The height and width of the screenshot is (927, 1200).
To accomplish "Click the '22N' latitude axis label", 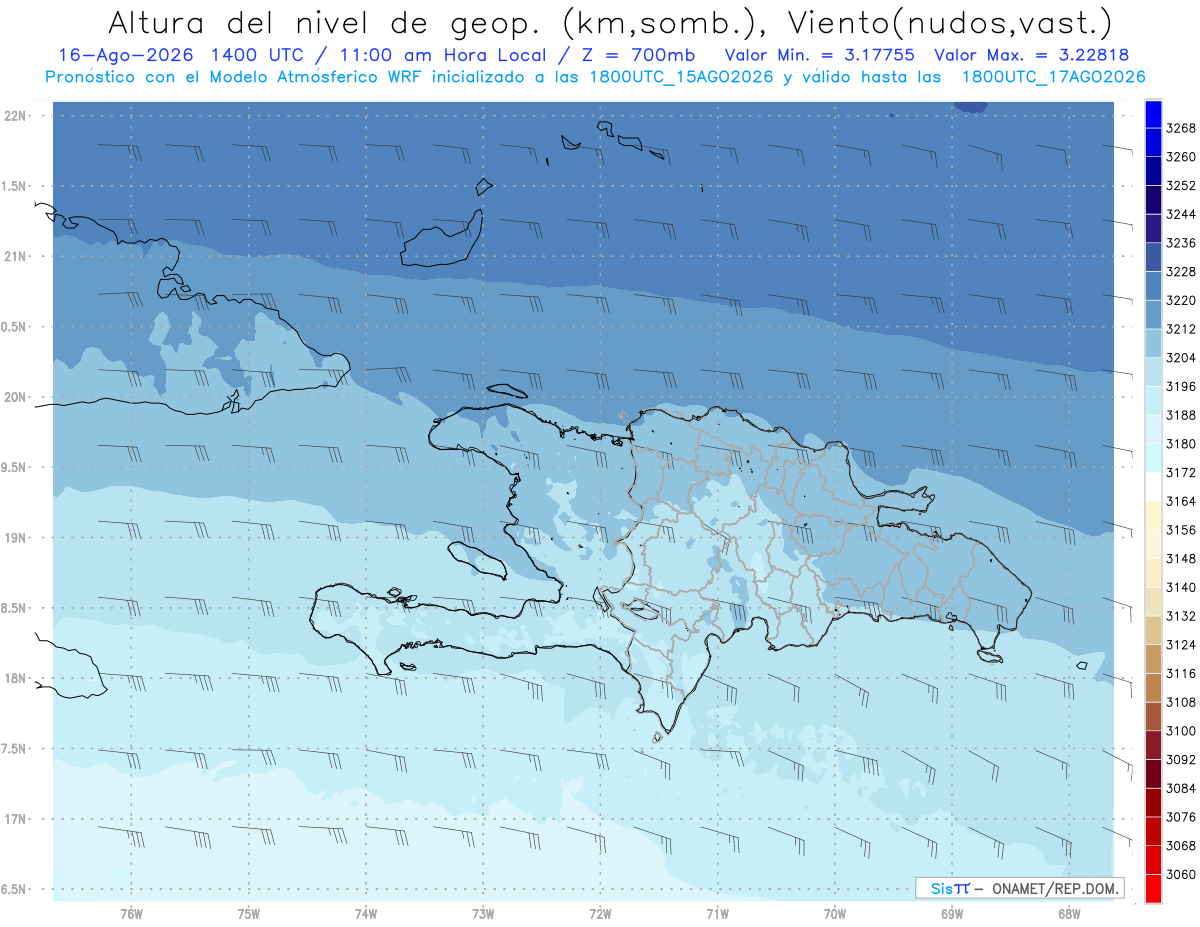I will click(17, 116).
